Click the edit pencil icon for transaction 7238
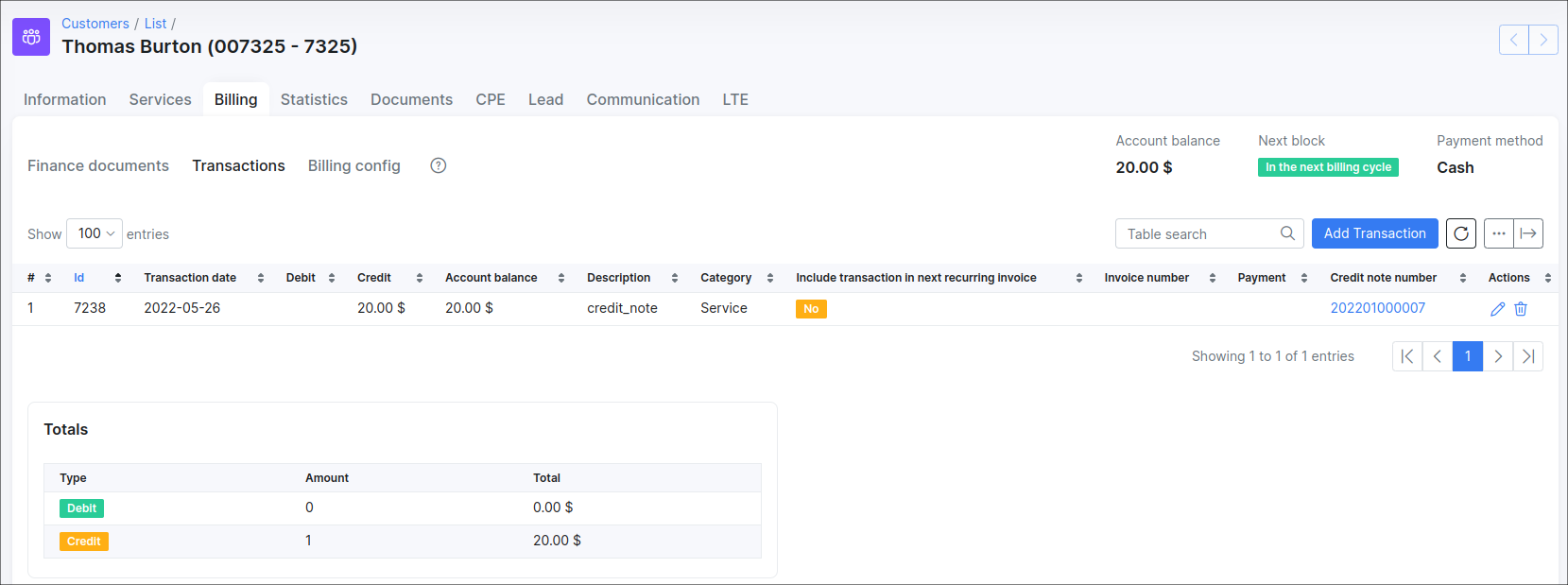Viewport: 1568px width, 585px height. coord(1497,309)
